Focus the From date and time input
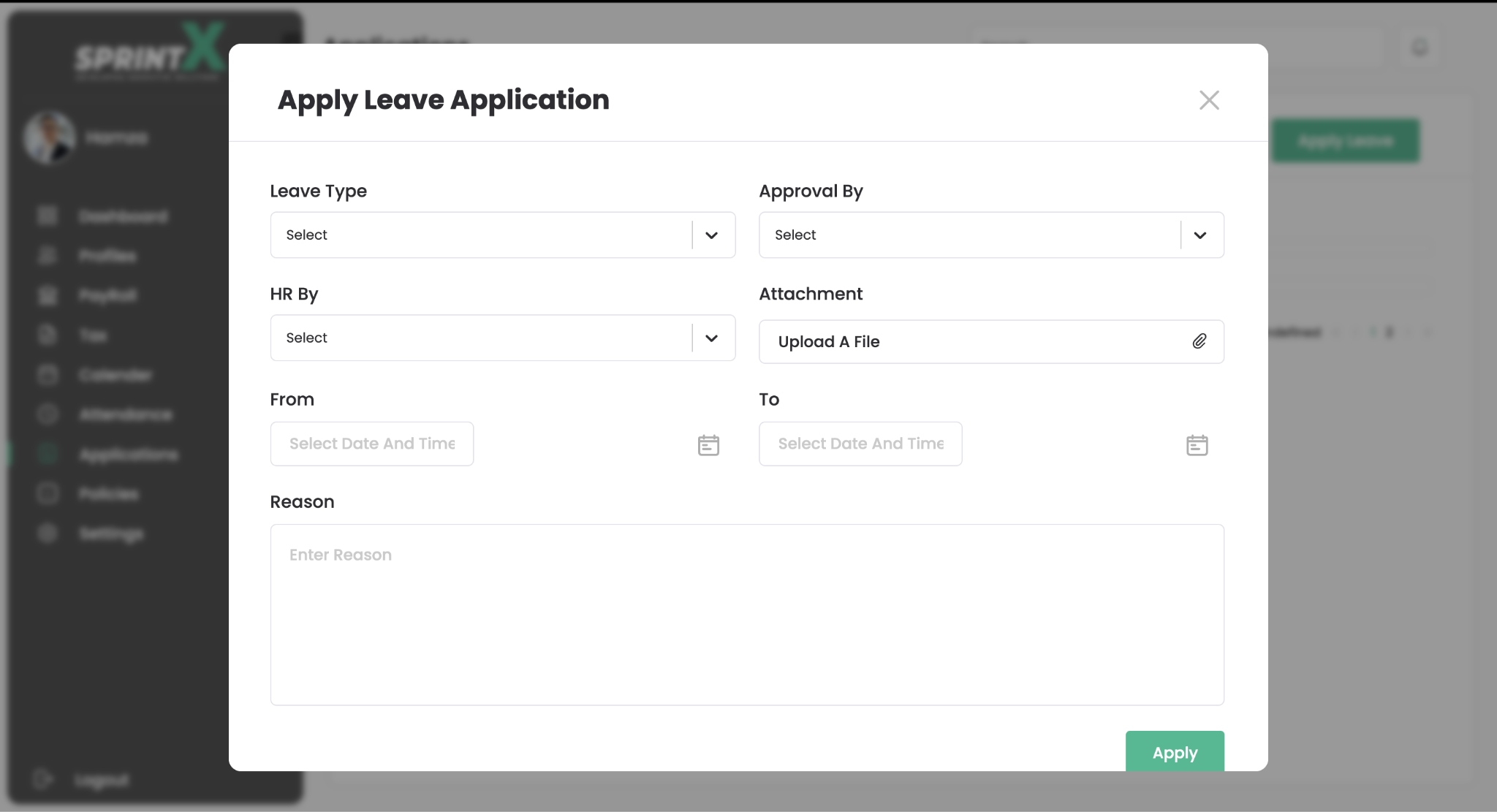 pyautogui.click(x=371, y=444)
